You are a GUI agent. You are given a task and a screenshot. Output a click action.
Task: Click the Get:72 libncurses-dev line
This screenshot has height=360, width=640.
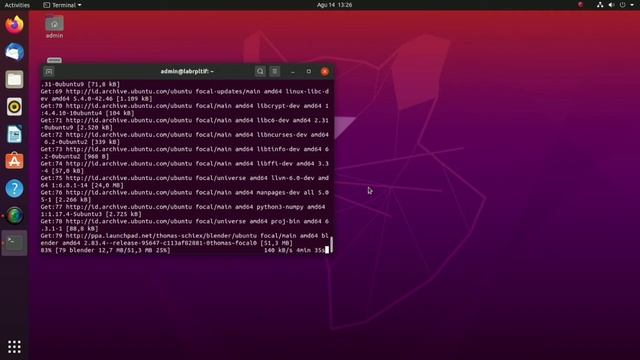point(184,138)
